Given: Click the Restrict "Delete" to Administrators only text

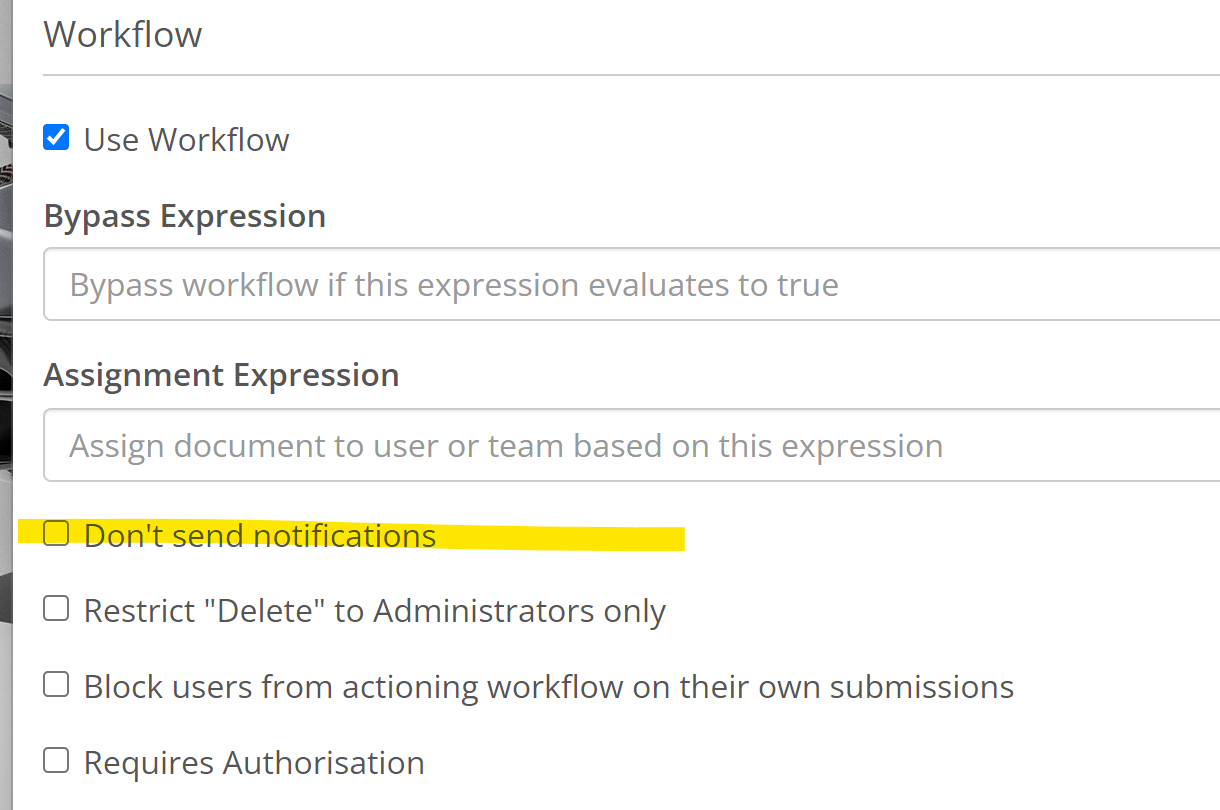Looking at the screenshot, I should coord(374,610).
